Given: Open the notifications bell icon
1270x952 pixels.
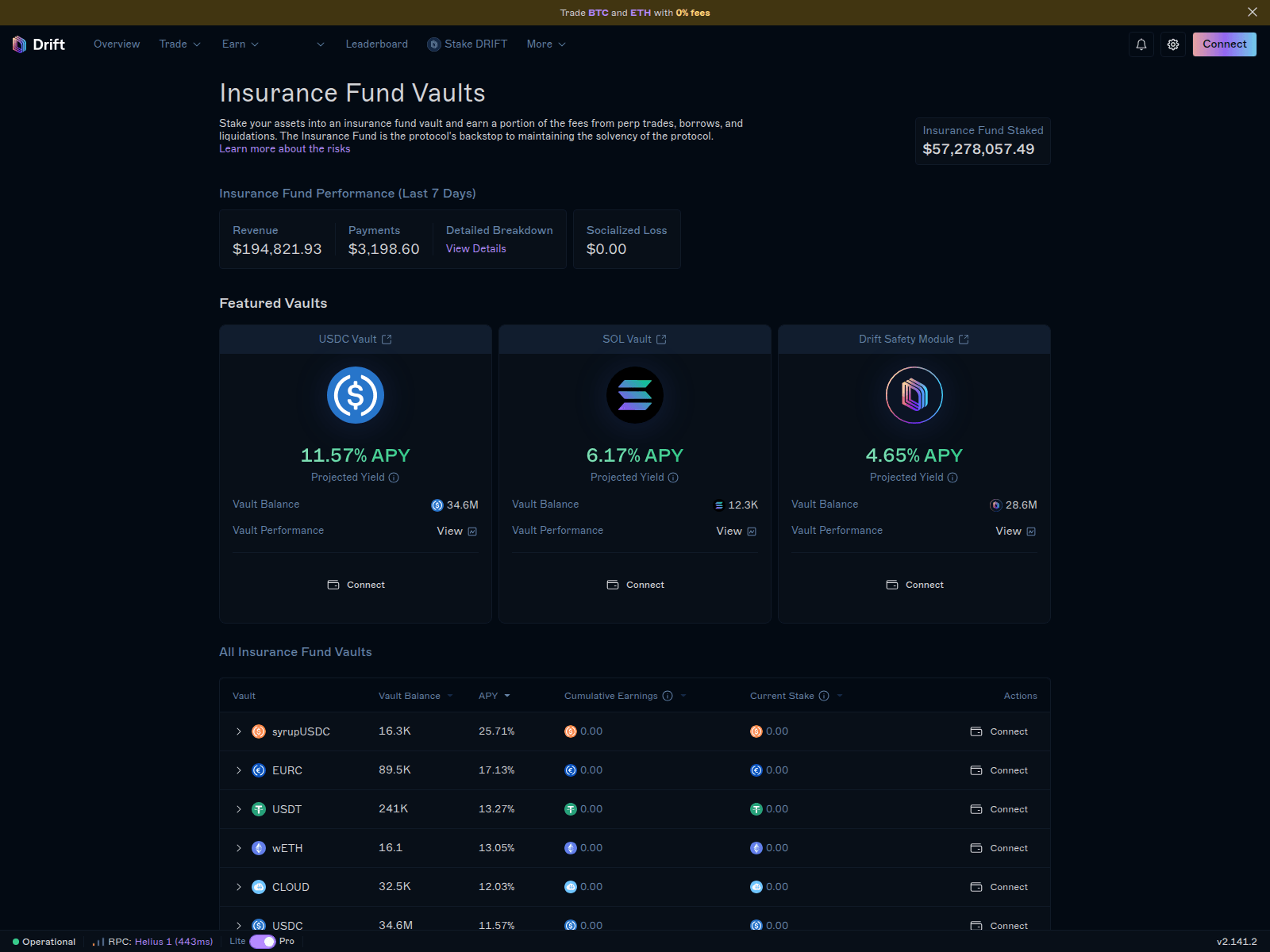Looking at the screenshot, I should [1141, 44].
